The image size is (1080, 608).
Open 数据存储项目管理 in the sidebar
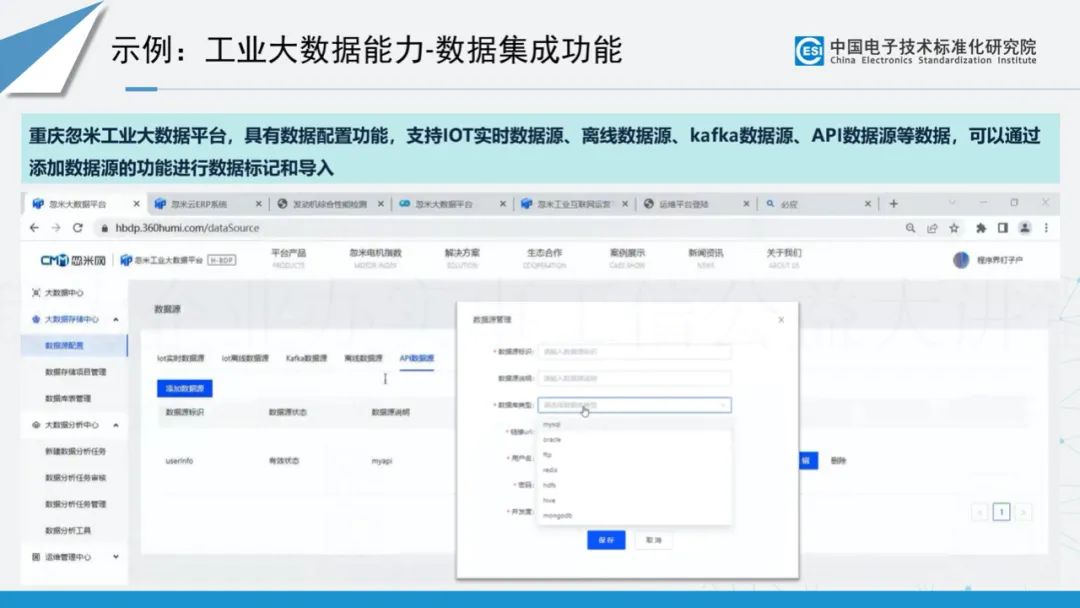[75, 372]
